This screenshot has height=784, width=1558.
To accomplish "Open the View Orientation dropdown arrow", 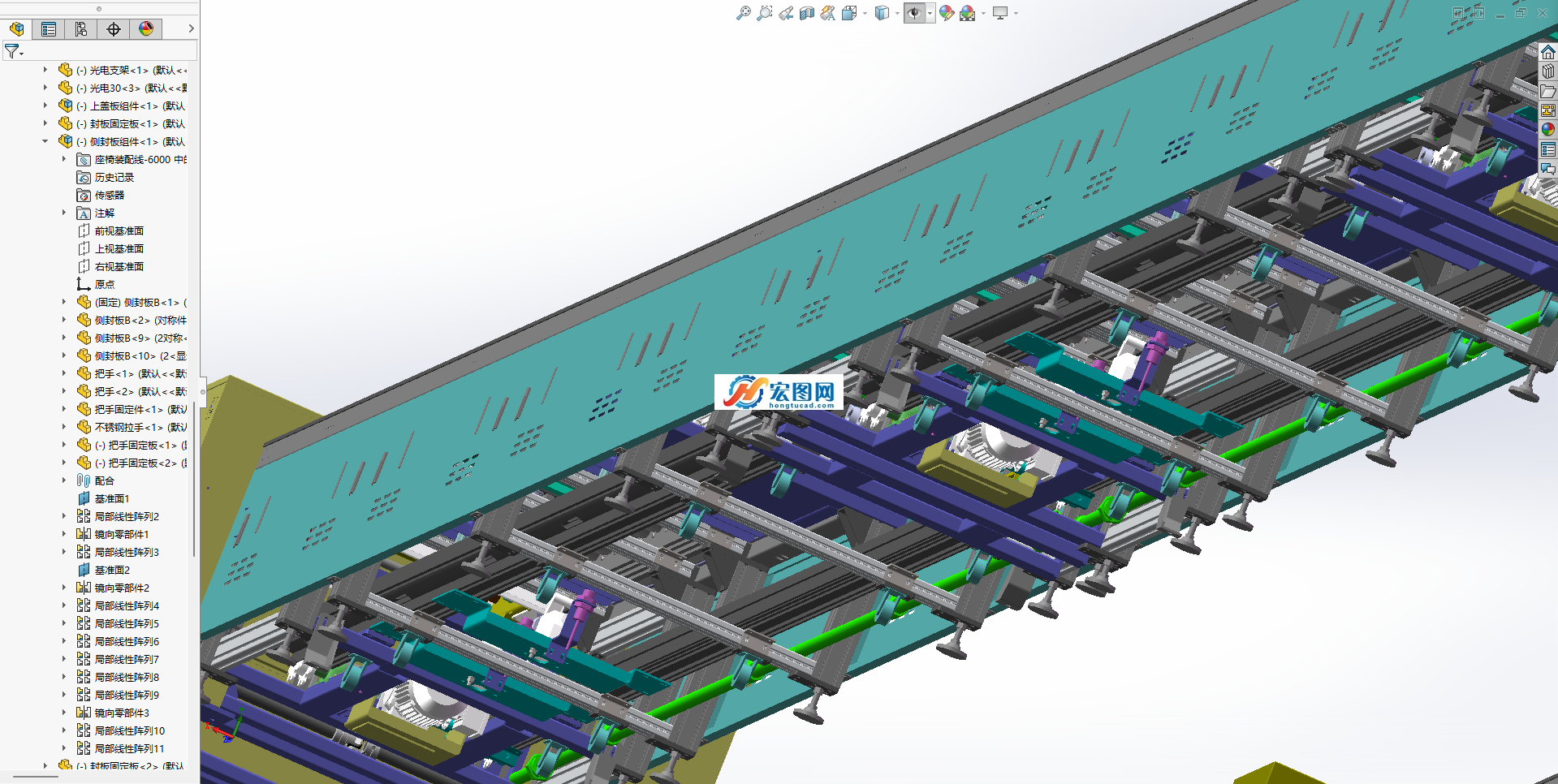I will pos(865,14).
